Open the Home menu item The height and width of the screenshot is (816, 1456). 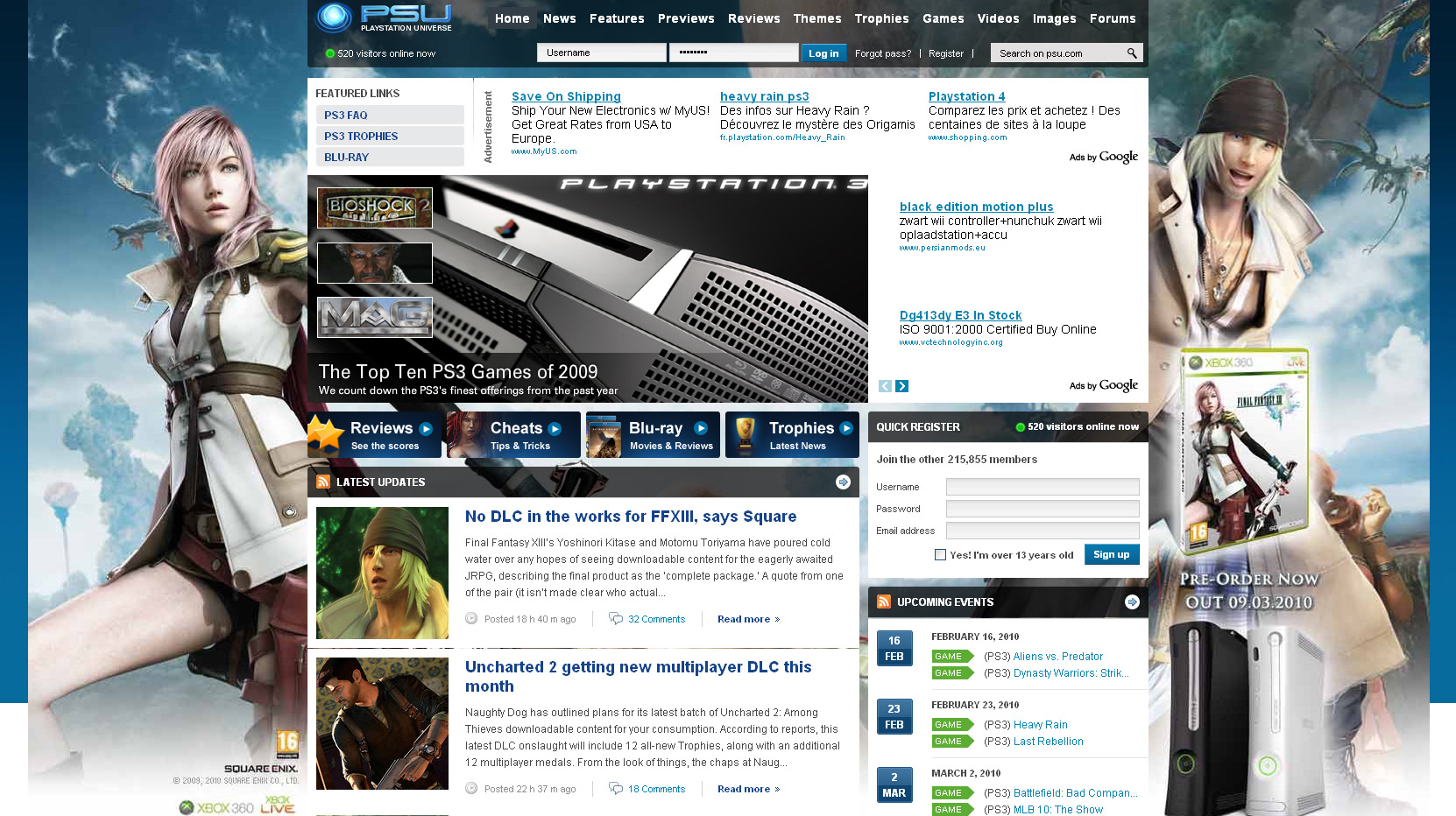click(x=512, y=18)
